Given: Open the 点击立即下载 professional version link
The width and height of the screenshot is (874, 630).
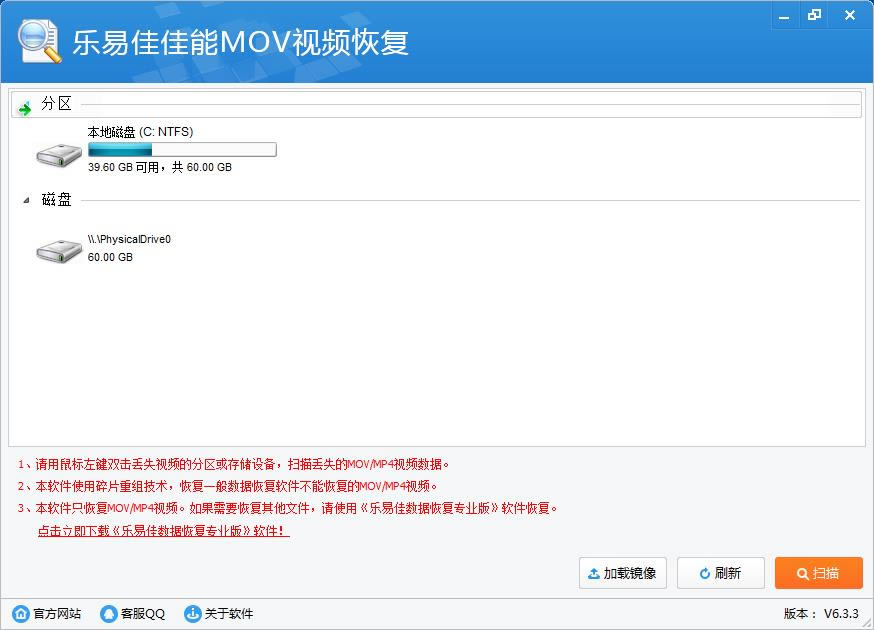Looking at the screenshot, I should pos(164,530).
